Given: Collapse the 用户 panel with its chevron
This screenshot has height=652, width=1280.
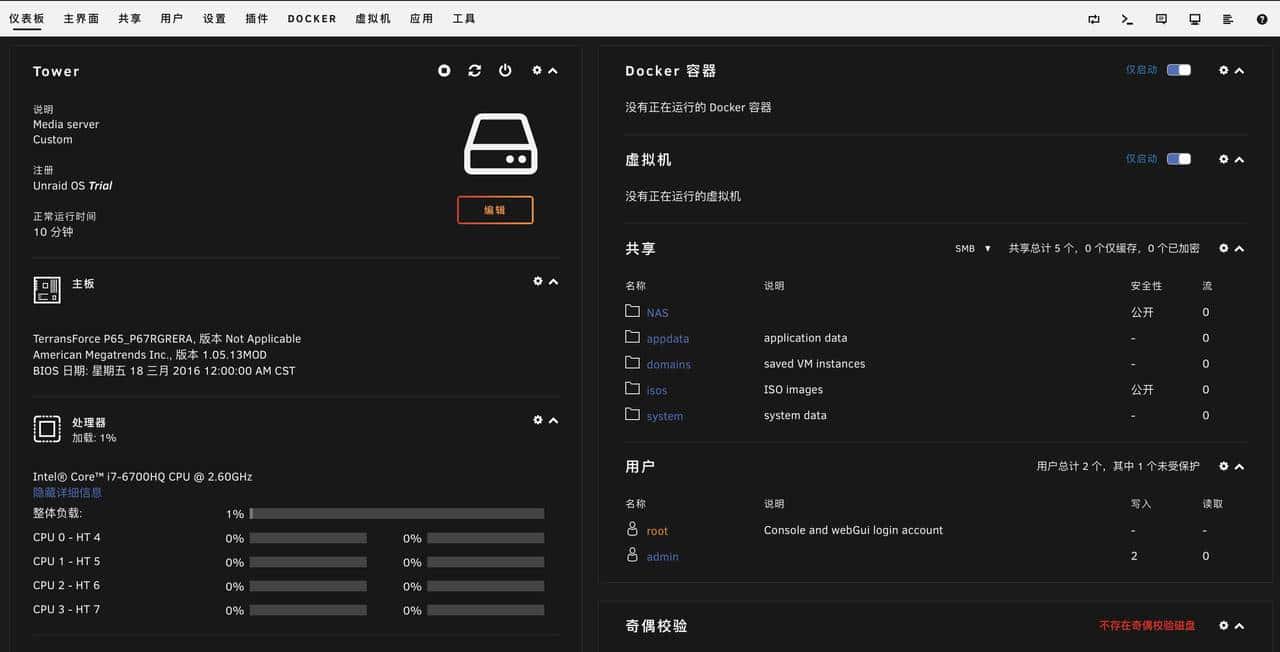Looking at the screenshot, I should click(x=1239, y=466).
